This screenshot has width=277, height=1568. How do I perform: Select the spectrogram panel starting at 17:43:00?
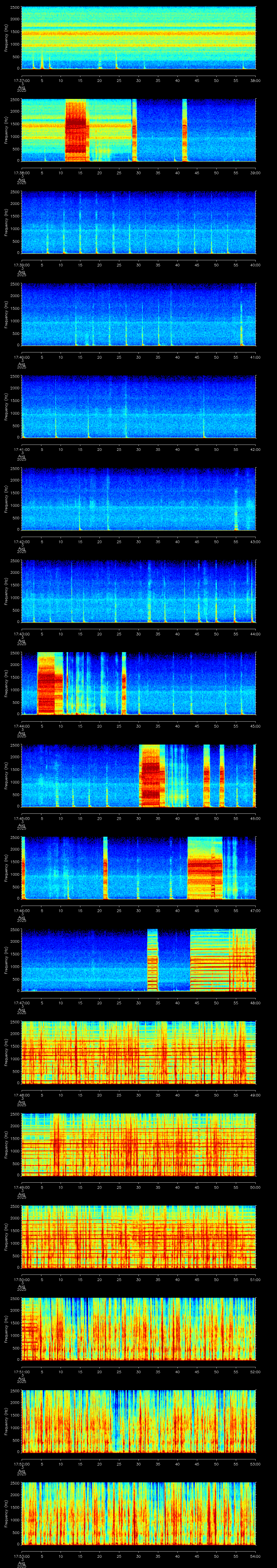point(138,592)
